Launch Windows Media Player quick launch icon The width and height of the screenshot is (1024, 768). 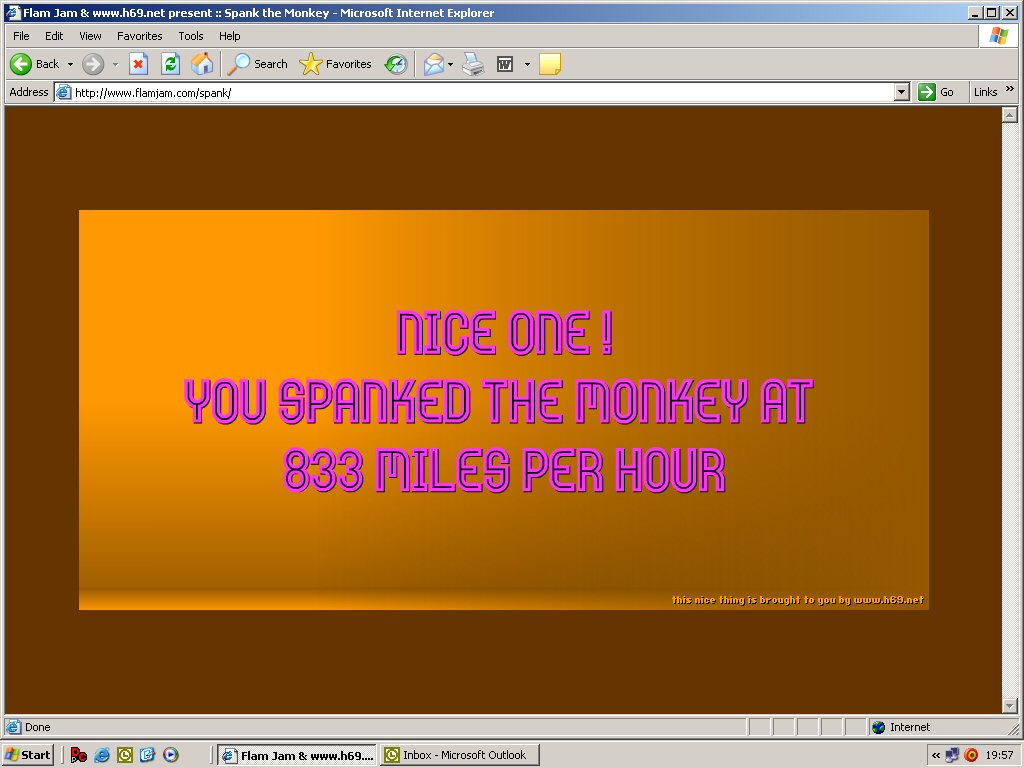click(170, 755)
